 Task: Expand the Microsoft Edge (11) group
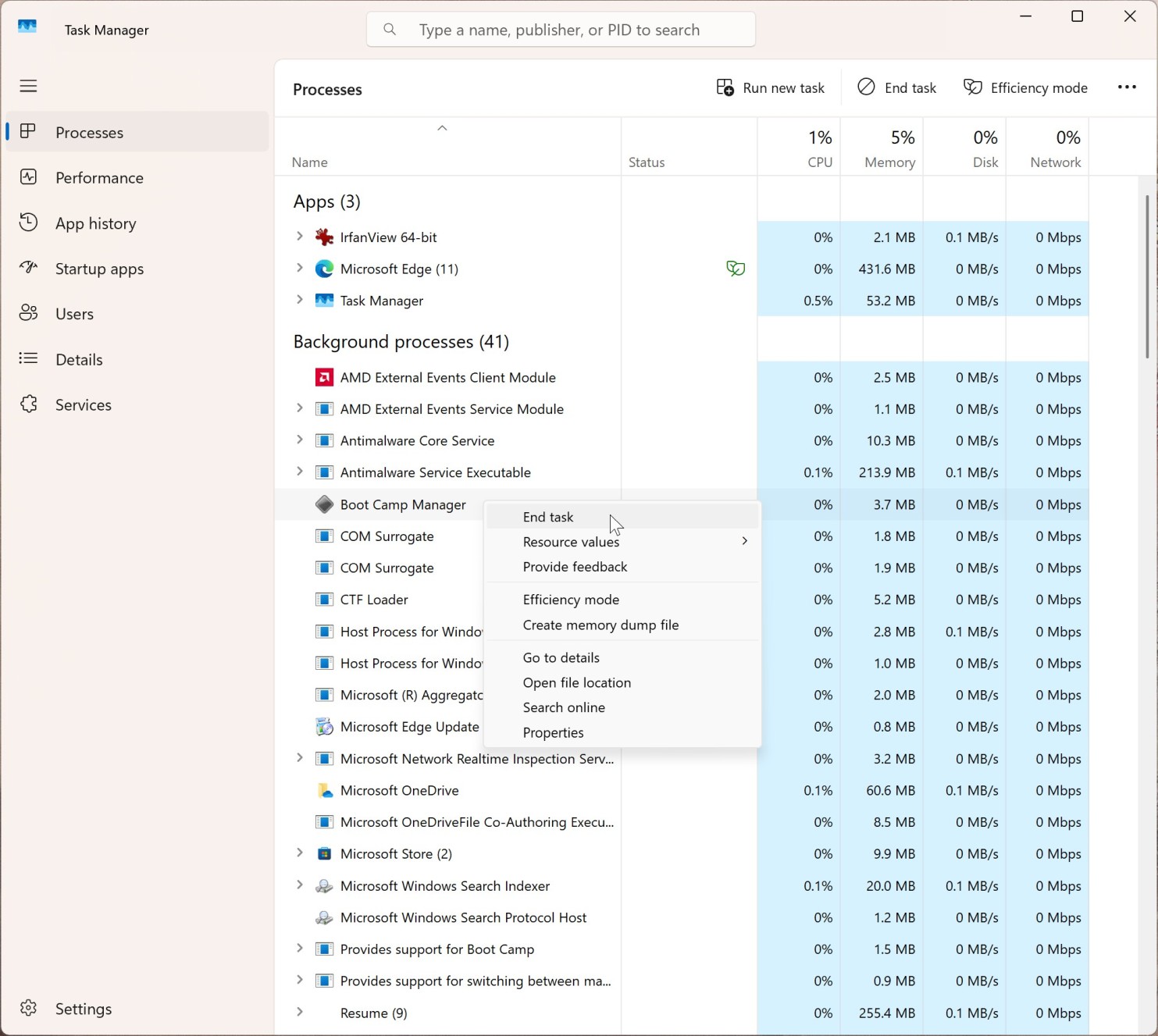(299, 269)
